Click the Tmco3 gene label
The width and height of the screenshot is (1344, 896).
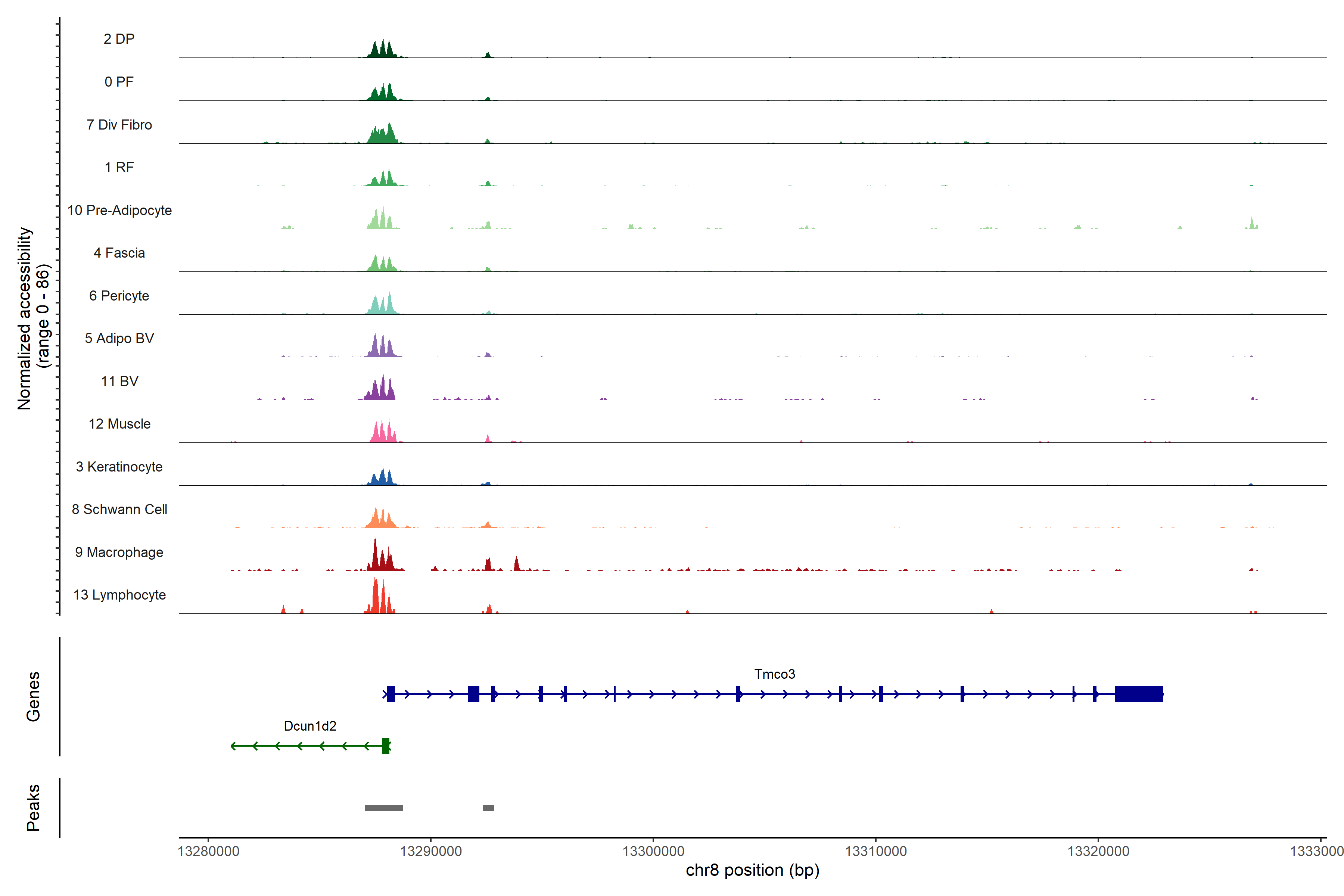coord(774,674)
